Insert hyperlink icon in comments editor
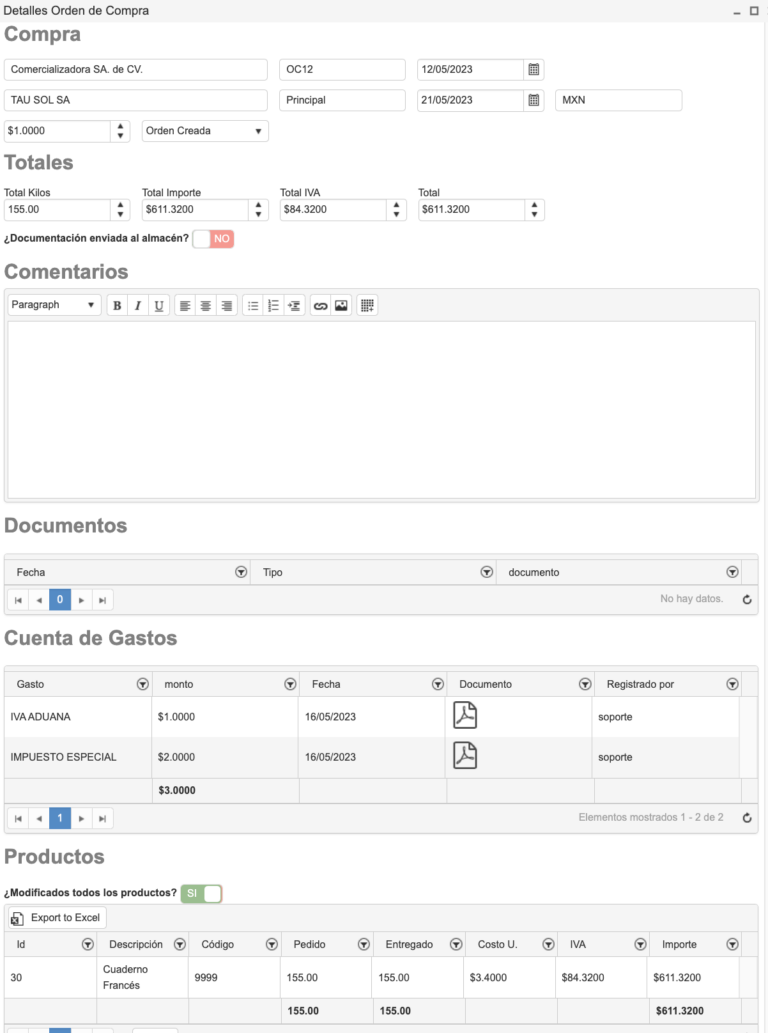Screen dimensions: 768x1033 point(320,305)
